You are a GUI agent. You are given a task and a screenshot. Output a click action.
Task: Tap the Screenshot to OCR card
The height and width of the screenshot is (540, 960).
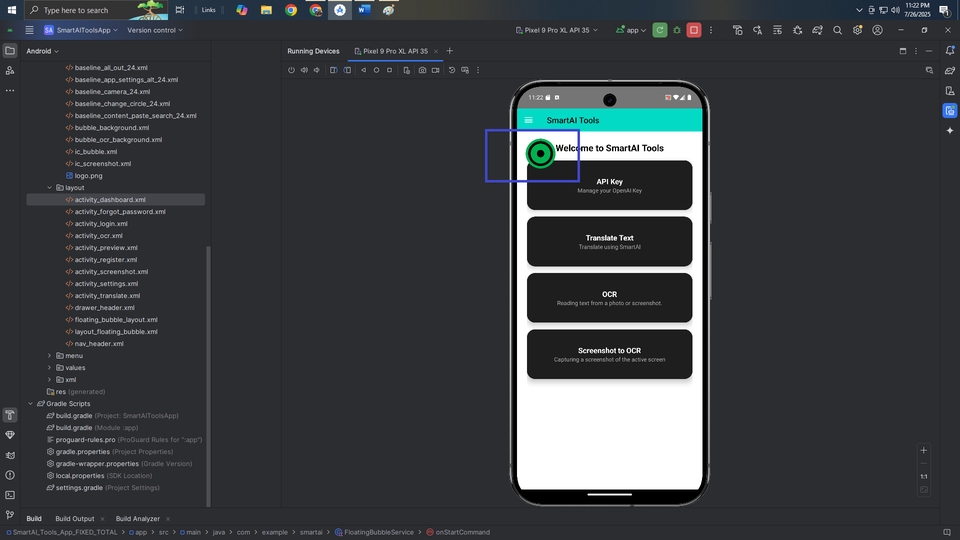[609, 354]
